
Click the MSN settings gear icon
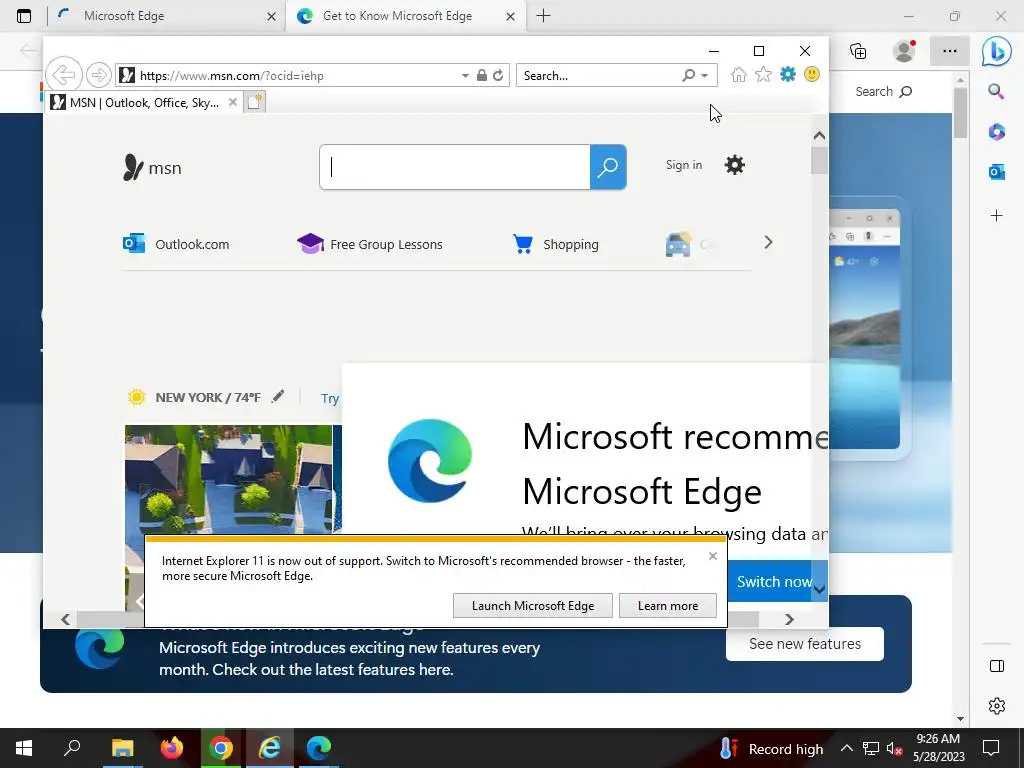(735, 165)
